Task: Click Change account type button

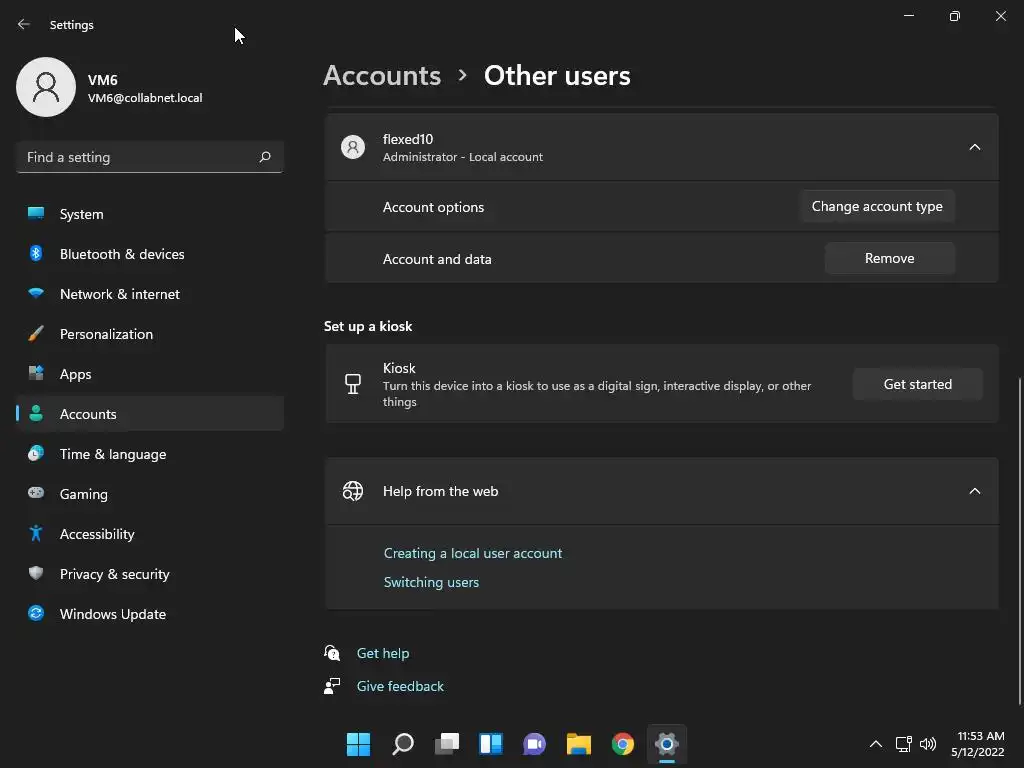Action: [x=877, y=206]
